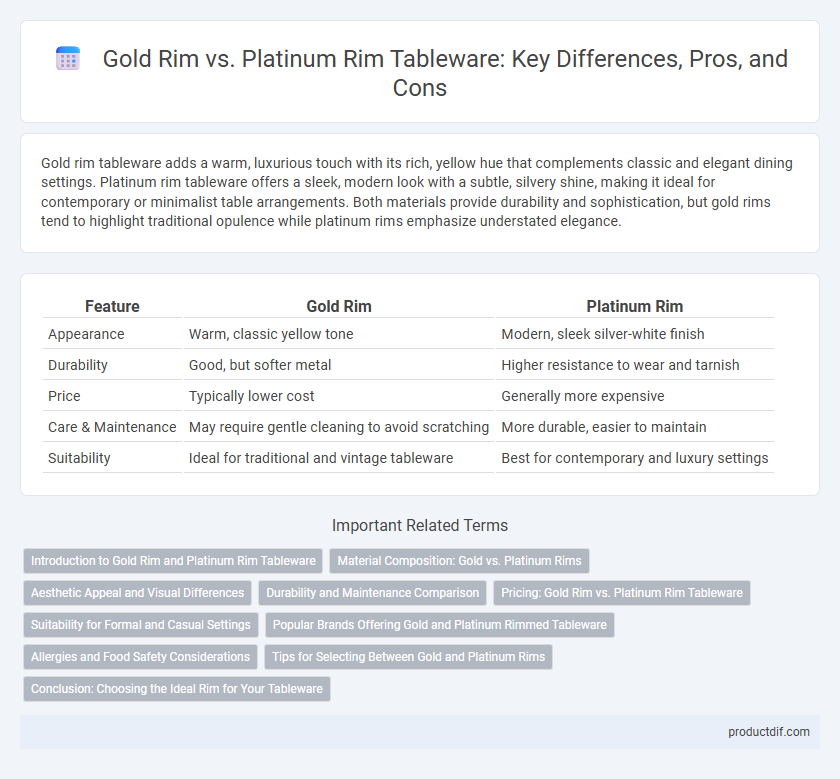
Task: Click 'Best for contemporary and luxury settings' cell
Action: click(635, 458)
